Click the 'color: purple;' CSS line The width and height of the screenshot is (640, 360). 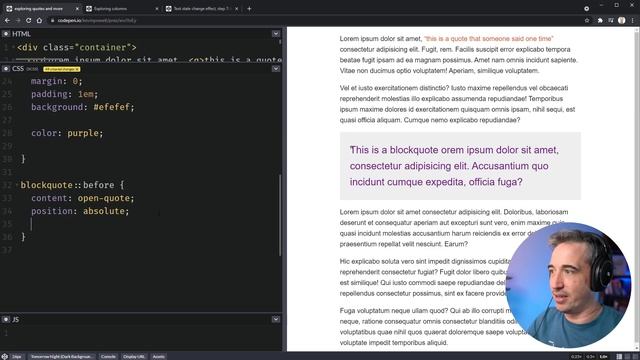click(x=67, y=133)
